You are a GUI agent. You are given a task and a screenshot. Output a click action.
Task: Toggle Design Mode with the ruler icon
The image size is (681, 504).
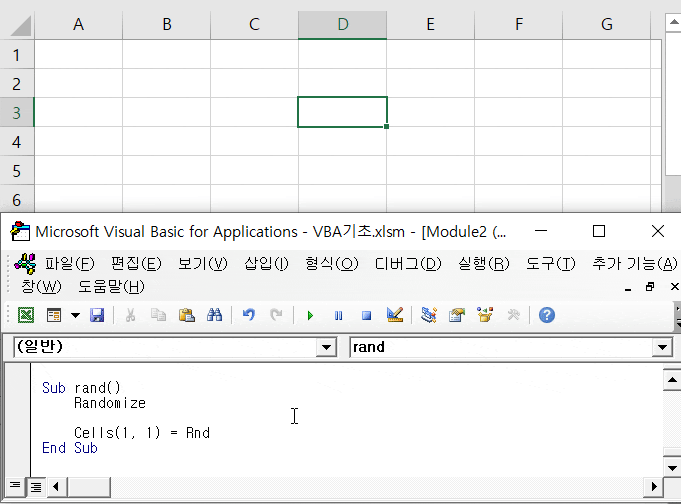(395, 315)
